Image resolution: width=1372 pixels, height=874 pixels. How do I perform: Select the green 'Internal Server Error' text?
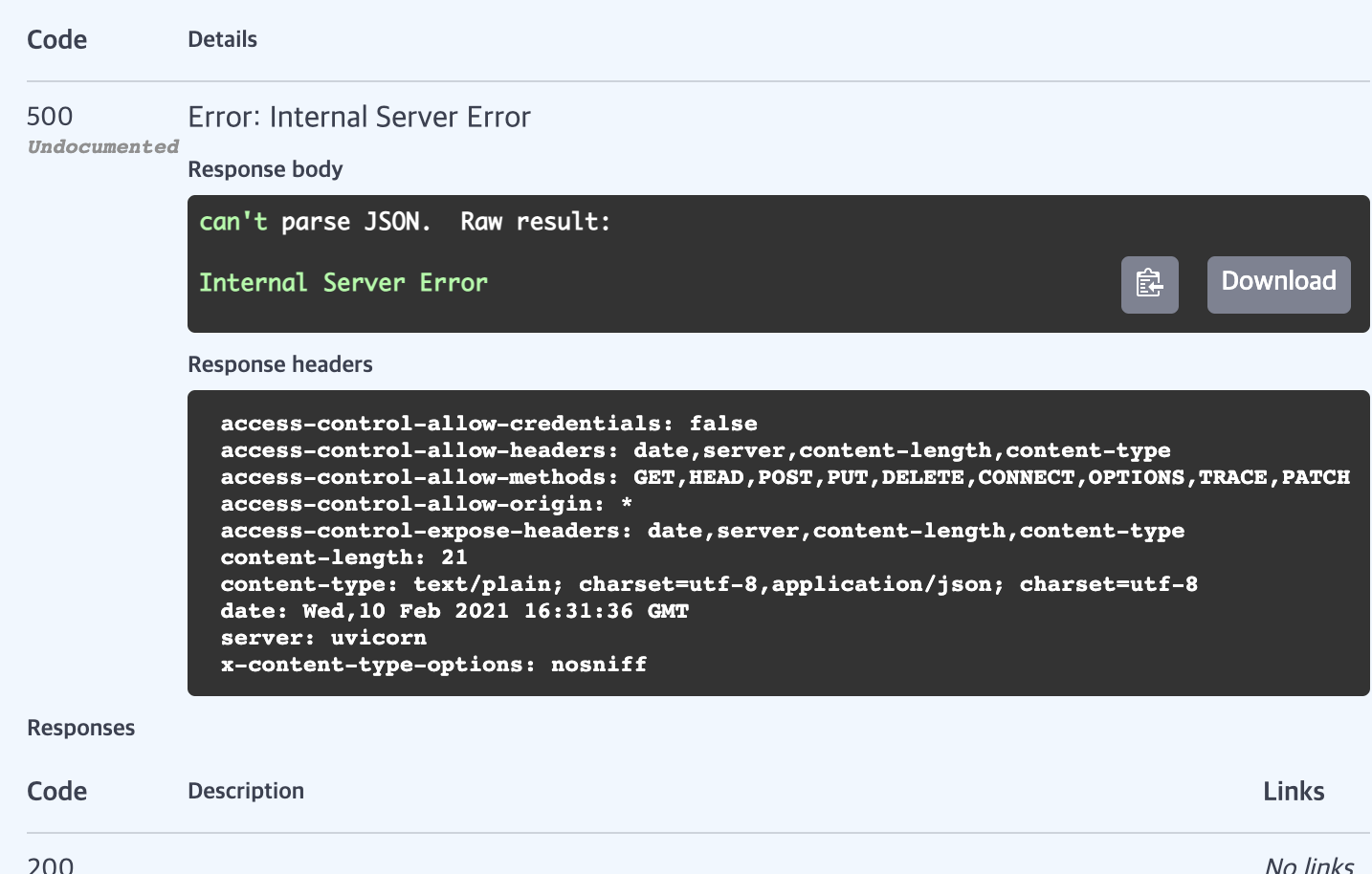[x=343, y=283]
